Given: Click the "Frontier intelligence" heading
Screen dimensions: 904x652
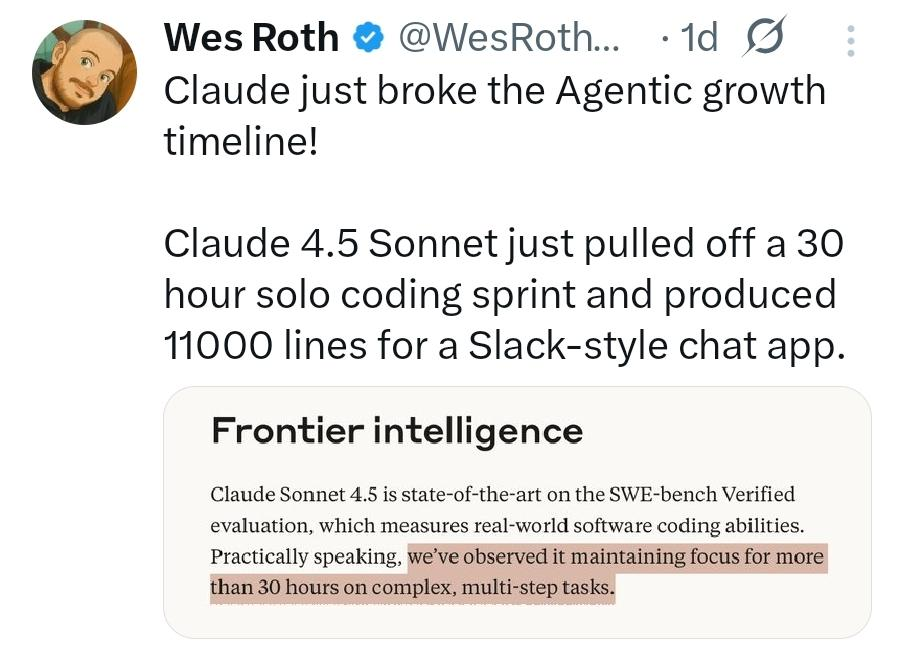Looking at the screenshot, I should tap(397, 430).
